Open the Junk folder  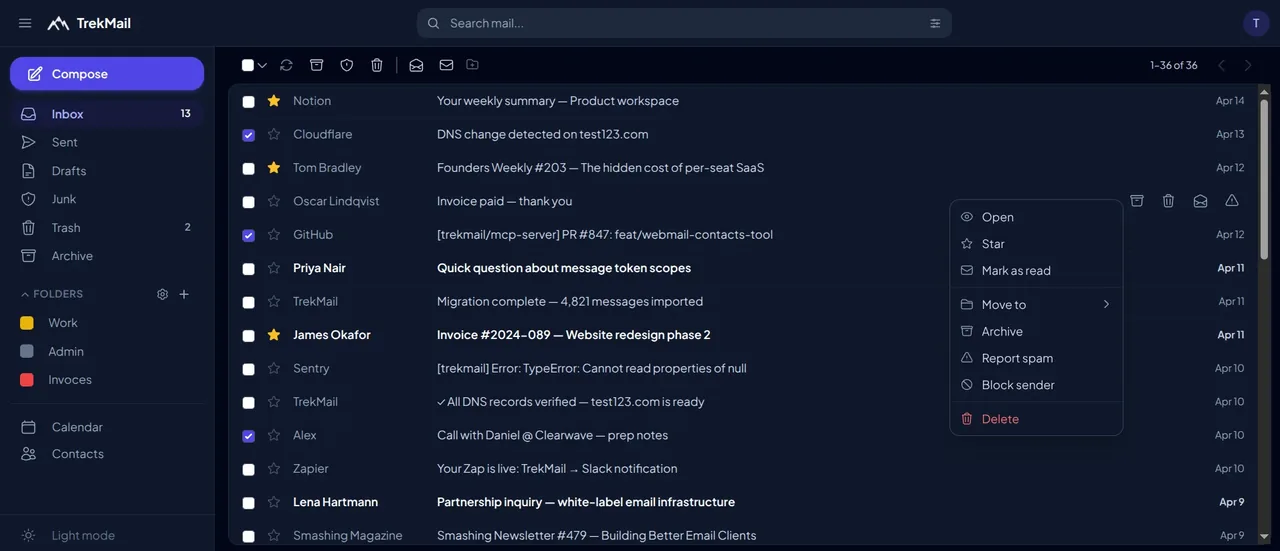pos(107,199)
